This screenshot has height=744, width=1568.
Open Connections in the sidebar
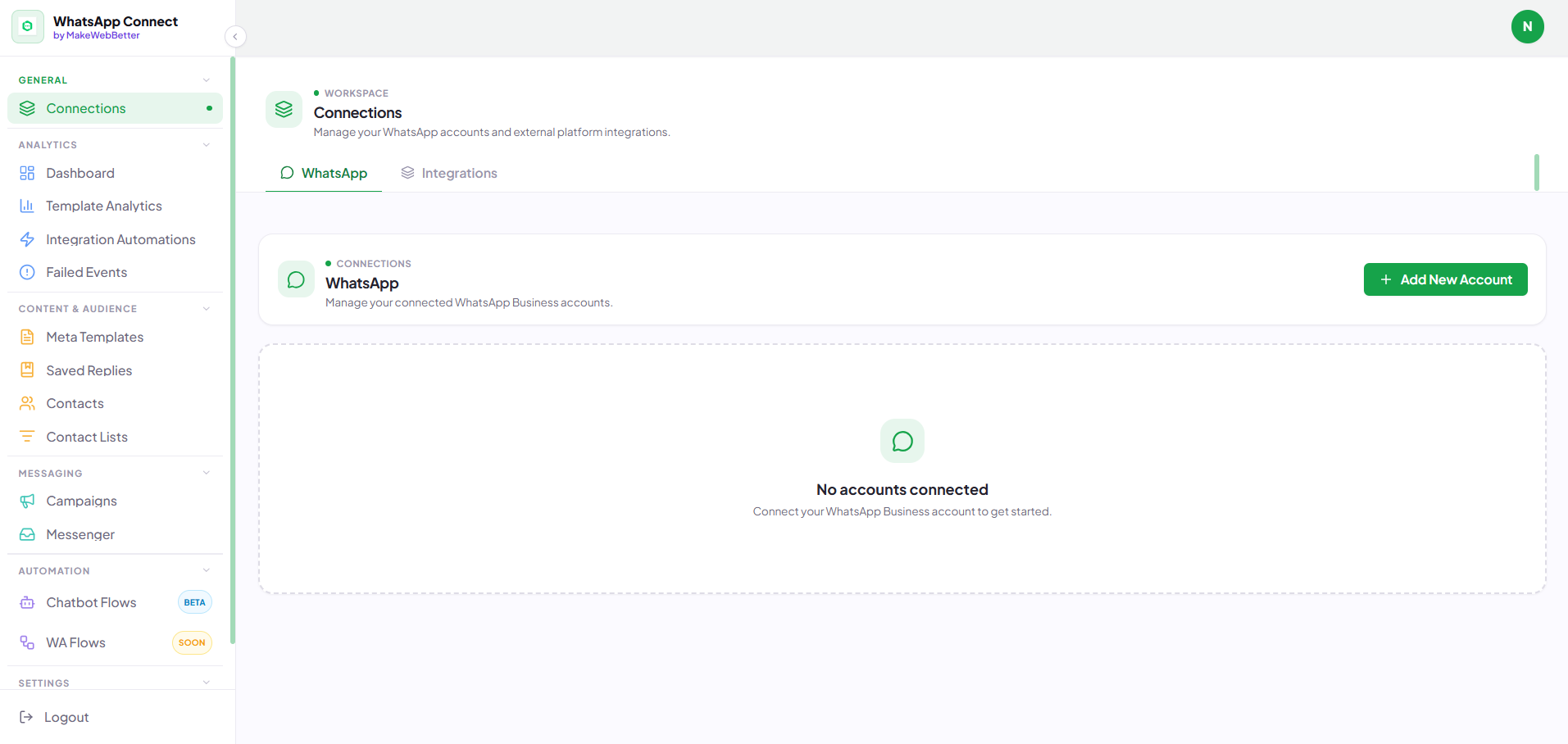click(x=115, y=108)
